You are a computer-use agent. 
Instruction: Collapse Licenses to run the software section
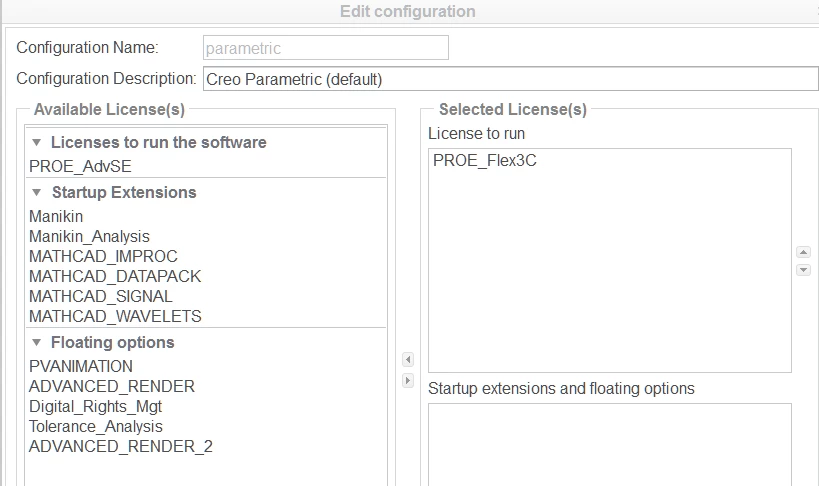(37, 143)
